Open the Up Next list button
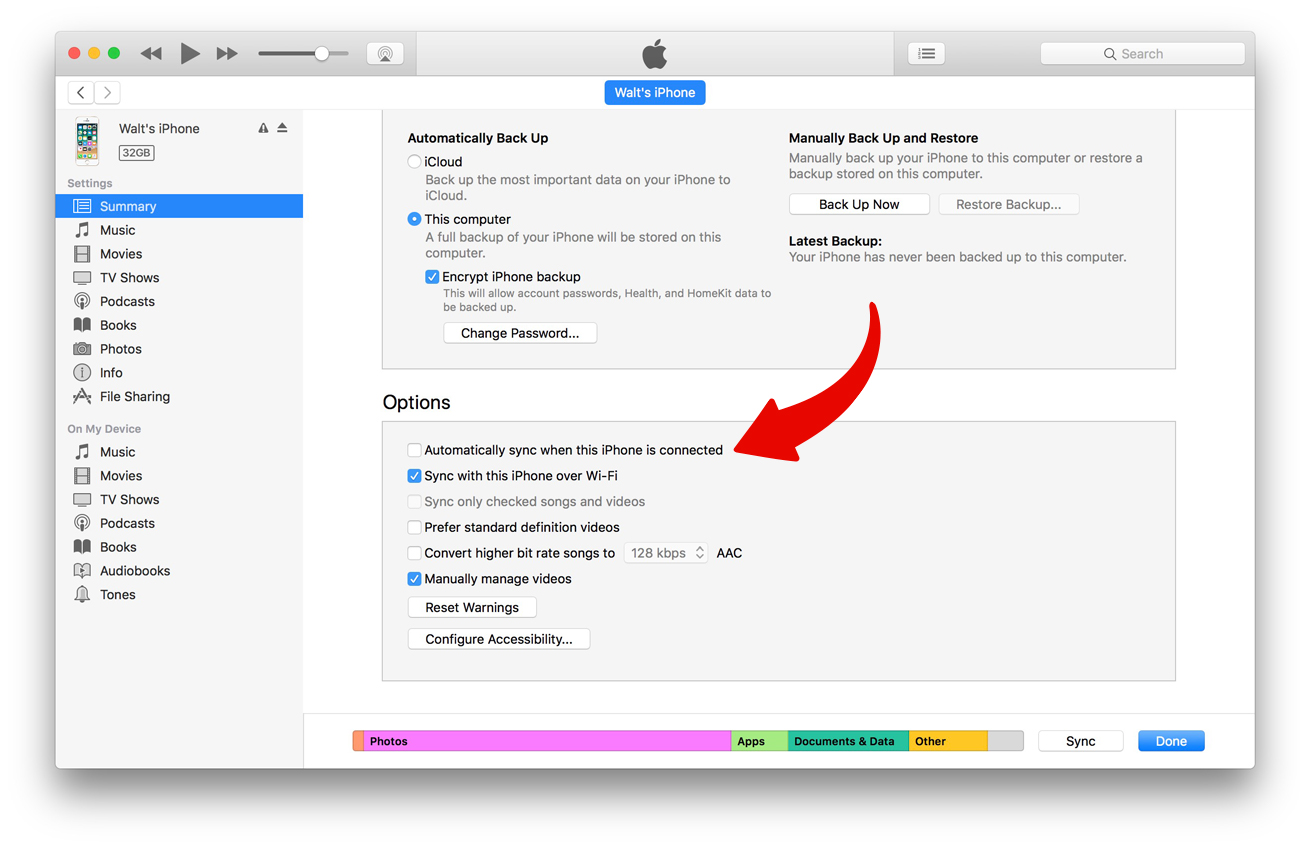 coord(927,54)
